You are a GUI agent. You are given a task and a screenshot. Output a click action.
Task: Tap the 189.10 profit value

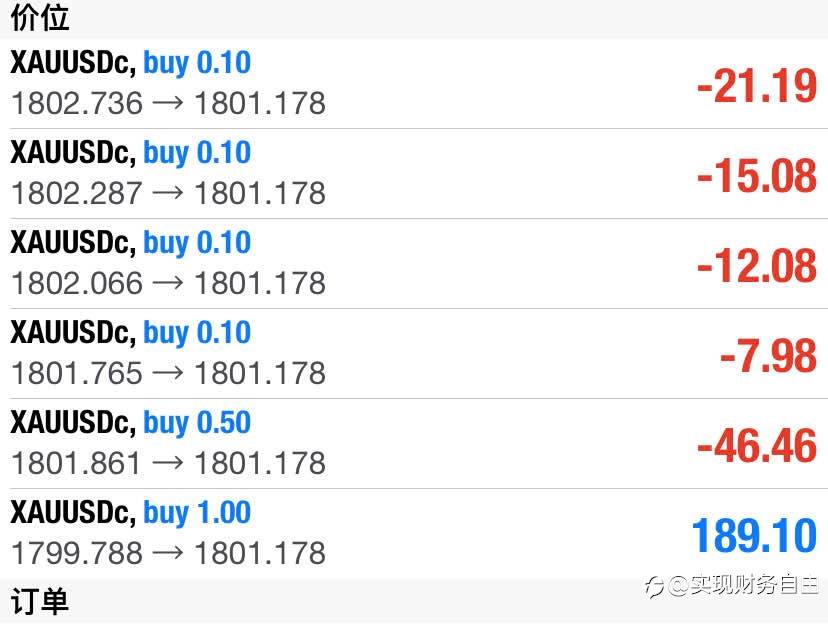754,536
